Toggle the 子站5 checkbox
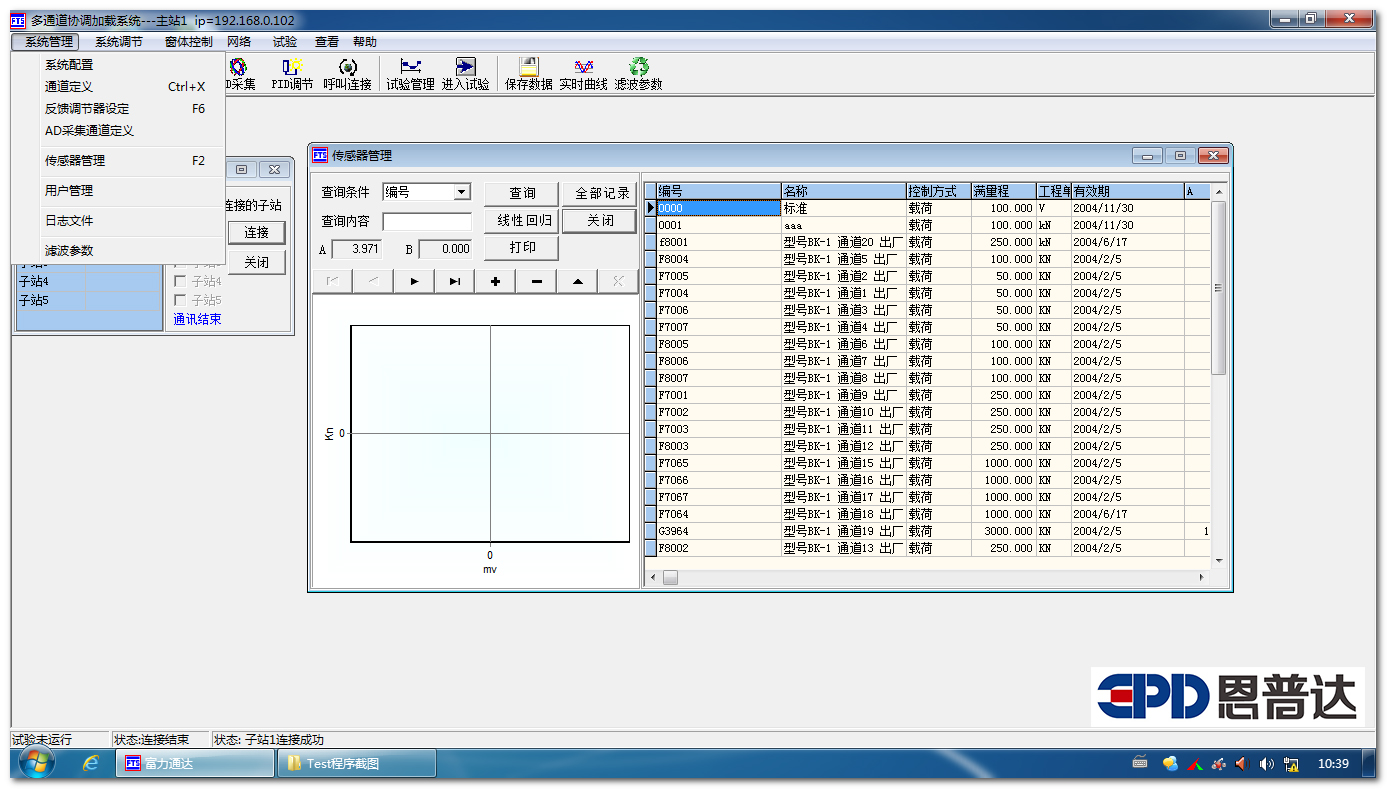Image resolution: width=1387 pixels, height=789 pixels. [x=180, y=300]
